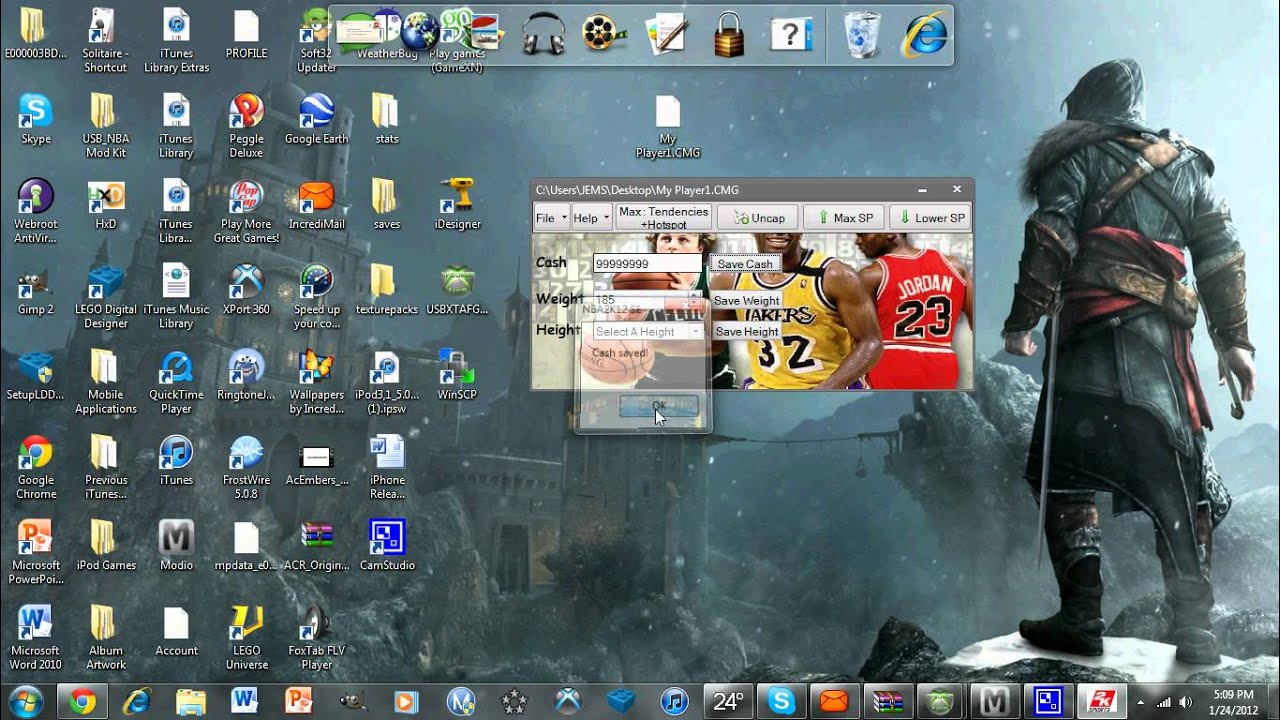The width and height of the screenshot is (1280, 720).
Task: Open the Help dropdown menu
Action: point(591,218)
